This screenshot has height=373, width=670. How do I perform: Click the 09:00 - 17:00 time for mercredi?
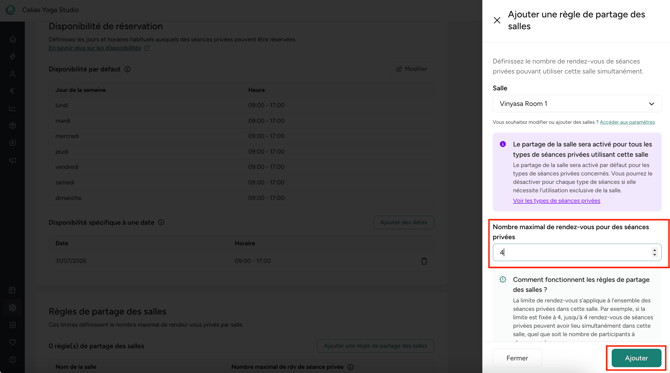tap(266, 136)
